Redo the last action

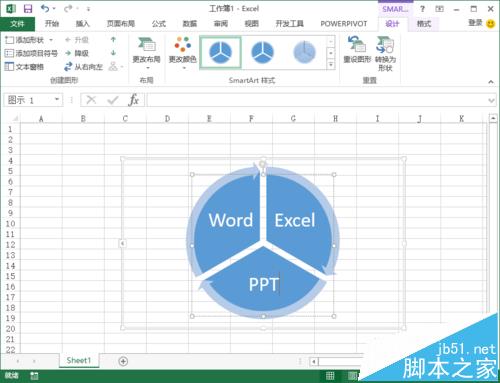click(x=68, y=9)
